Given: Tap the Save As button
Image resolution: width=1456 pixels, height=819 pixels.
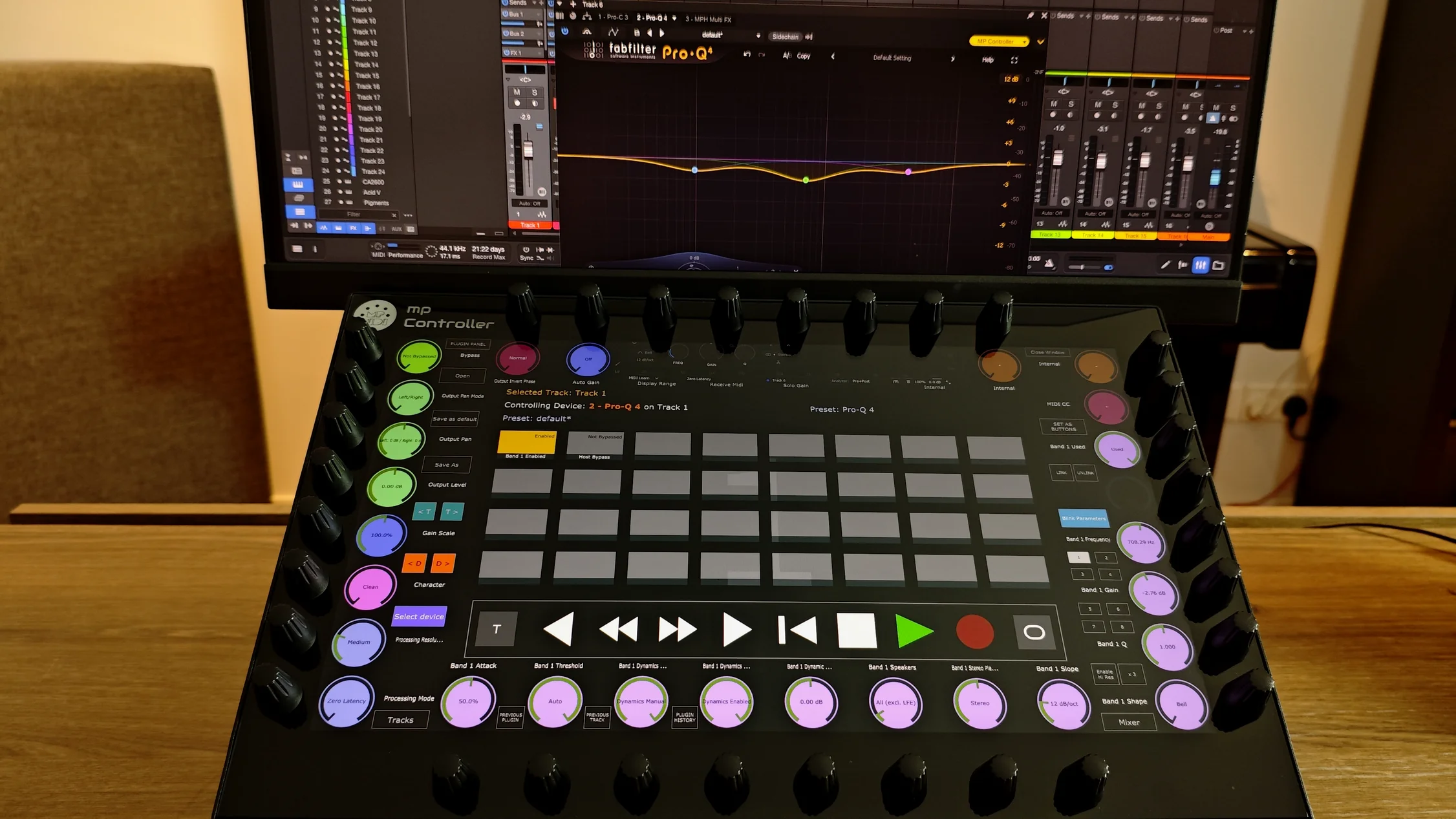Looking at the screenshot, I should (x=446, y=465).
